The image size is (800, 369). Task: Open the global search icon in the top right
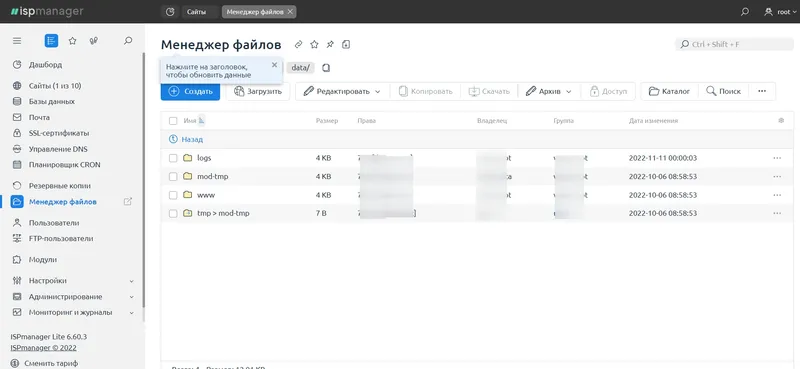[x=745, y=12]
